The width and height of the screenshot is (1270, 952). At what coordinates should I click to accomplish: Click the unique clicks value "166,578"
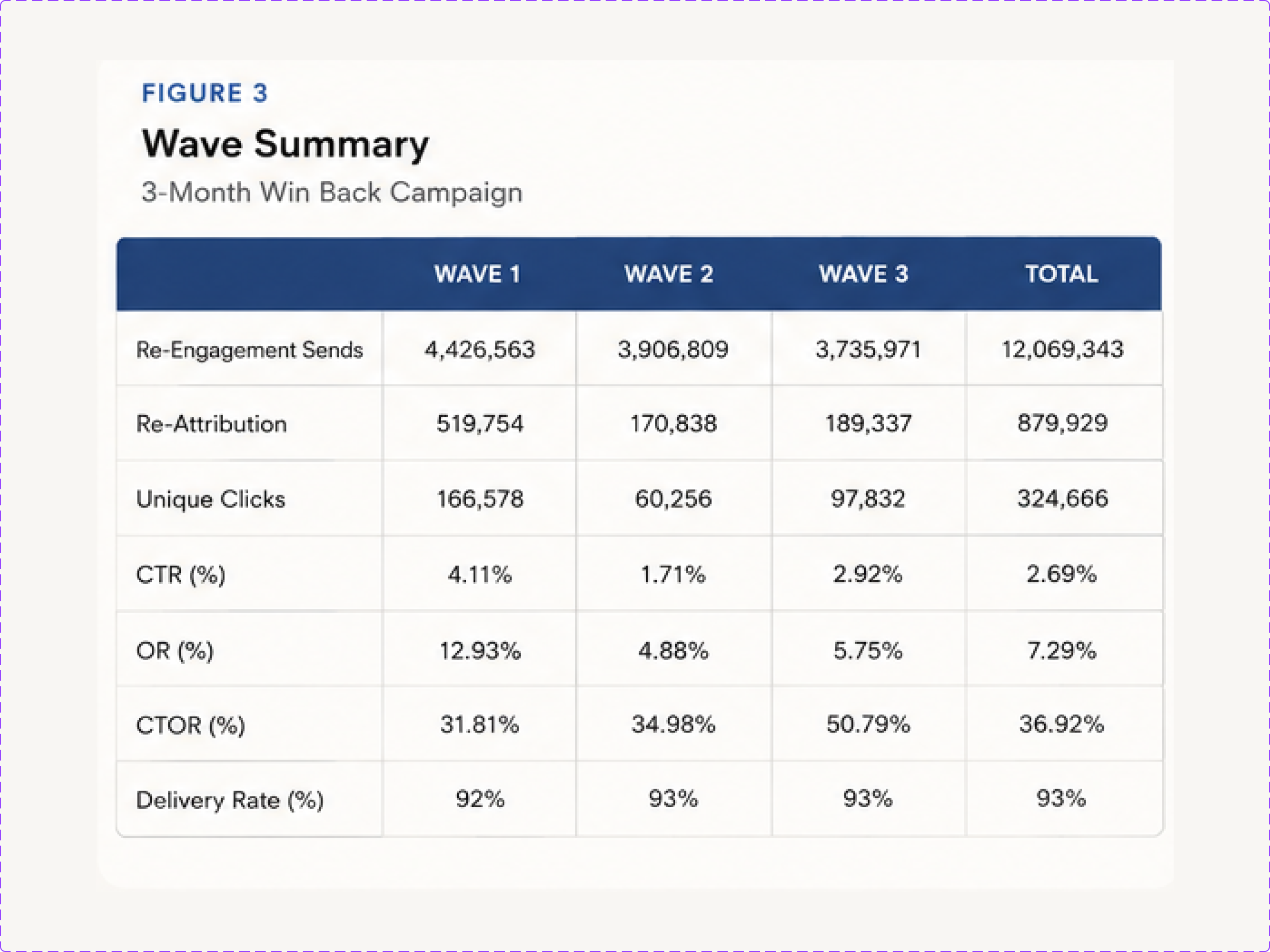(480, 499)
